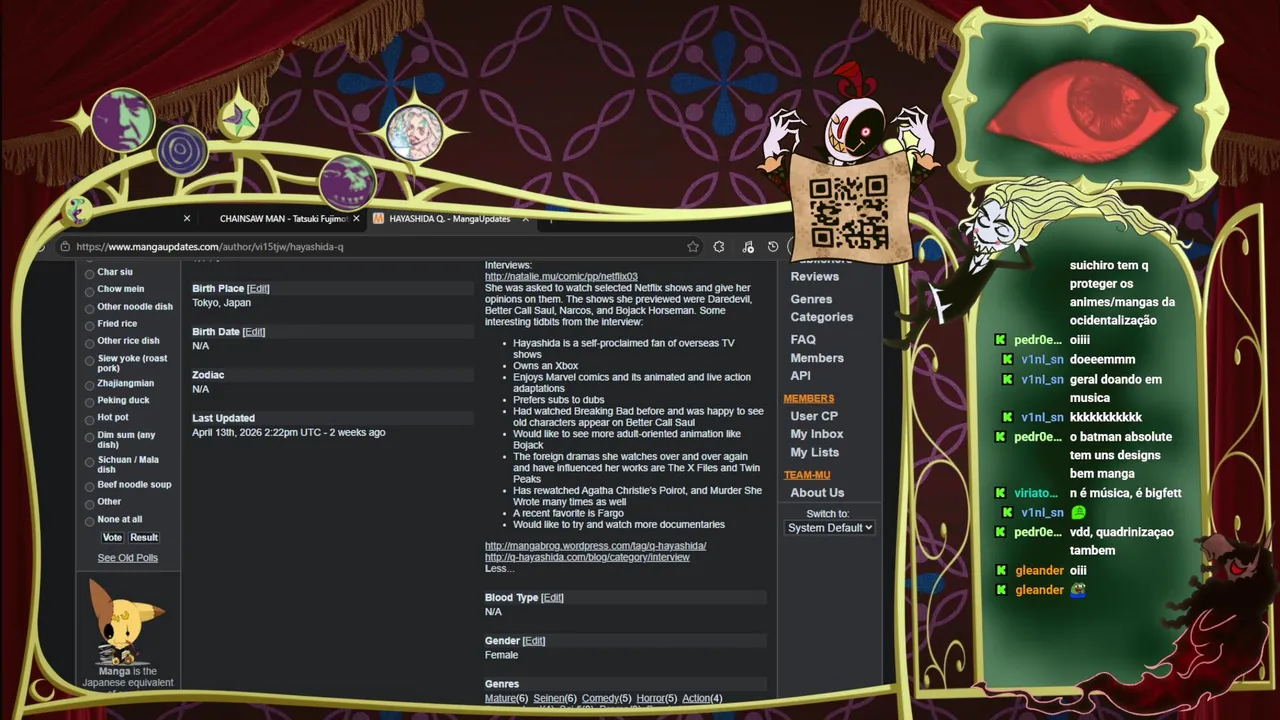
Task: Select the Hot pot radio button
Action: 89,418
